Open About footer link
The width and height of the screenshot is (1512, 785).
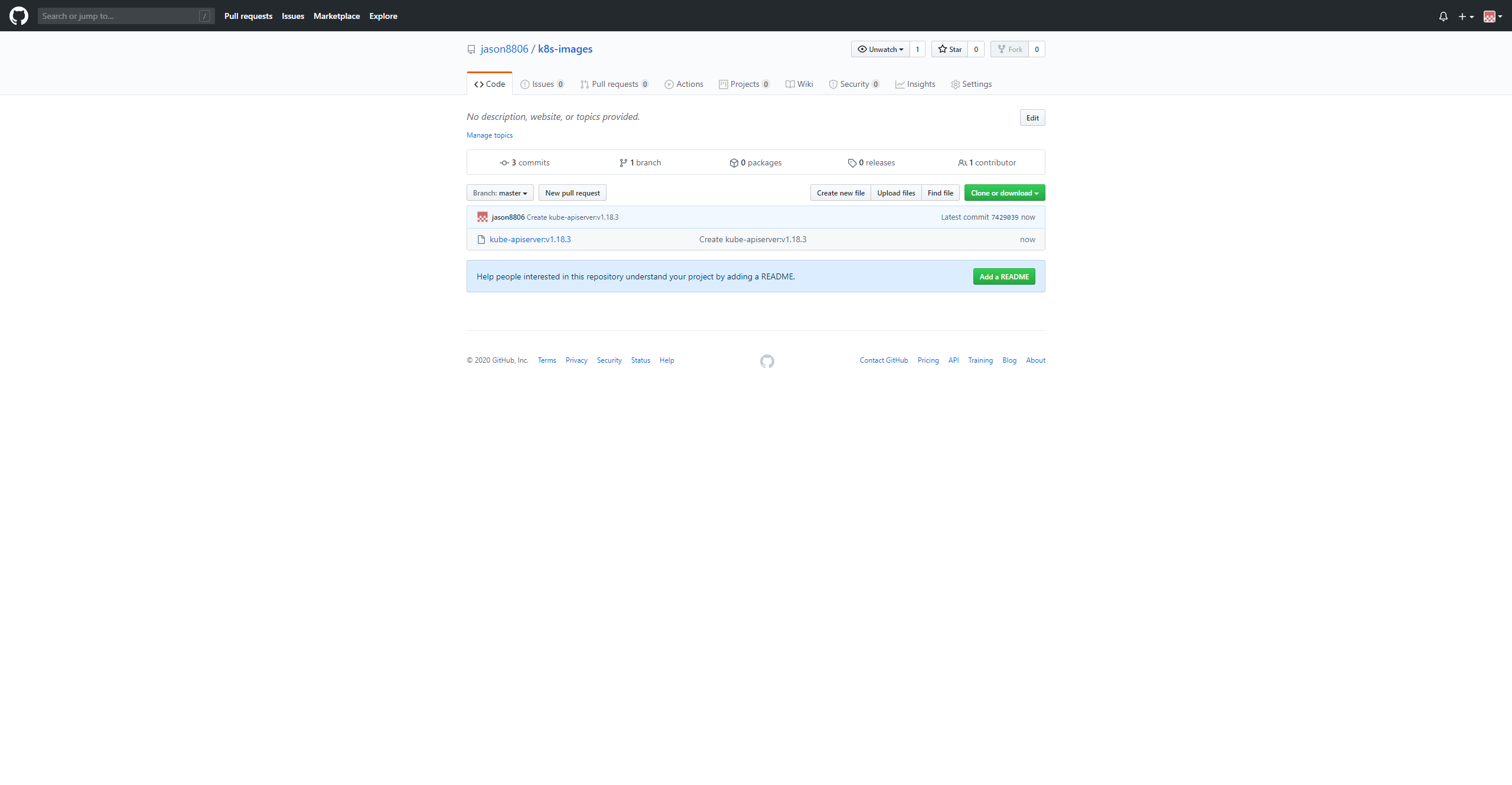[1035, 360]
